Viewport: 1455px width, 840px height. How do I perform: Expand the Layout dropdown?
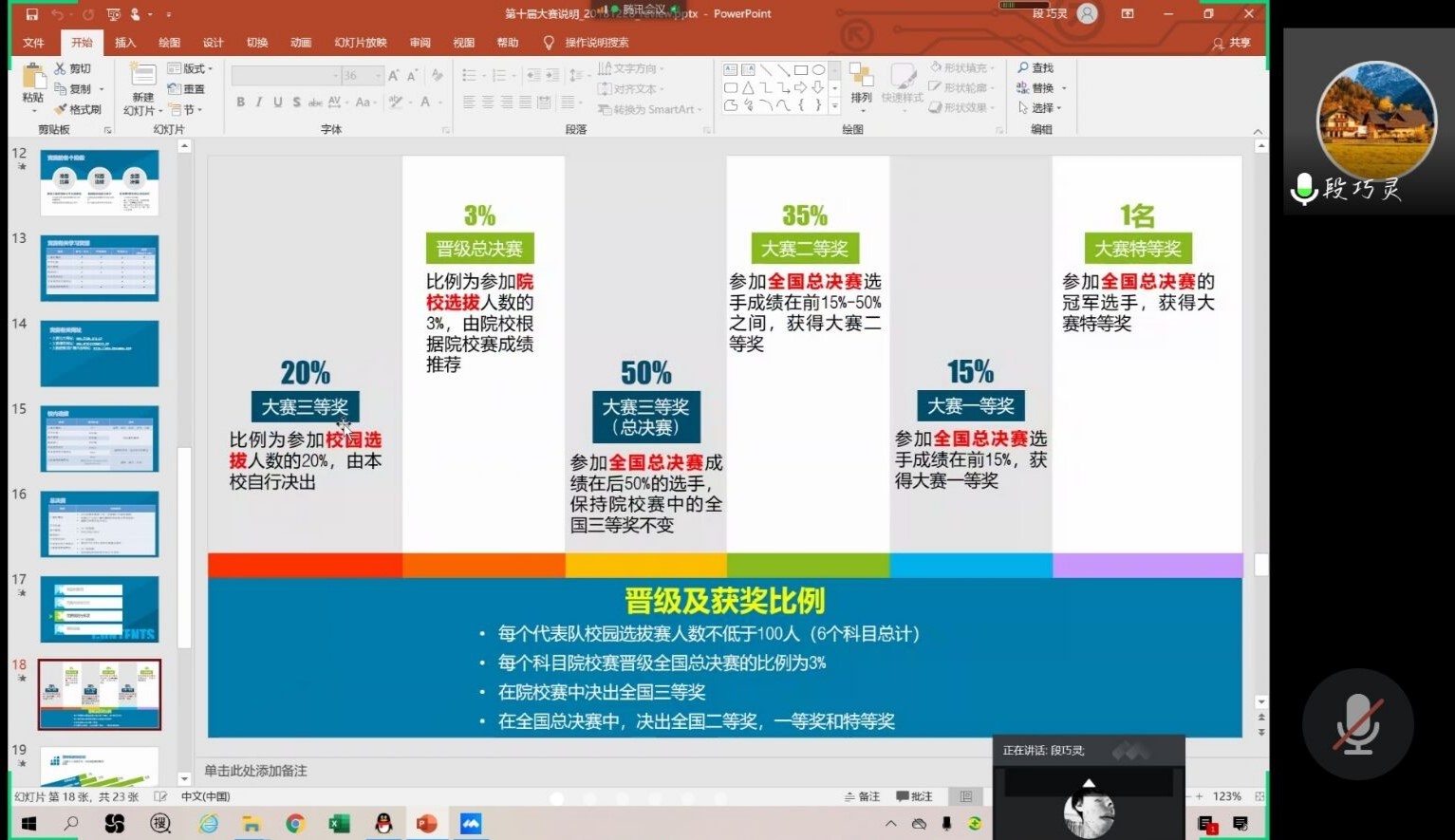[190, 68]
